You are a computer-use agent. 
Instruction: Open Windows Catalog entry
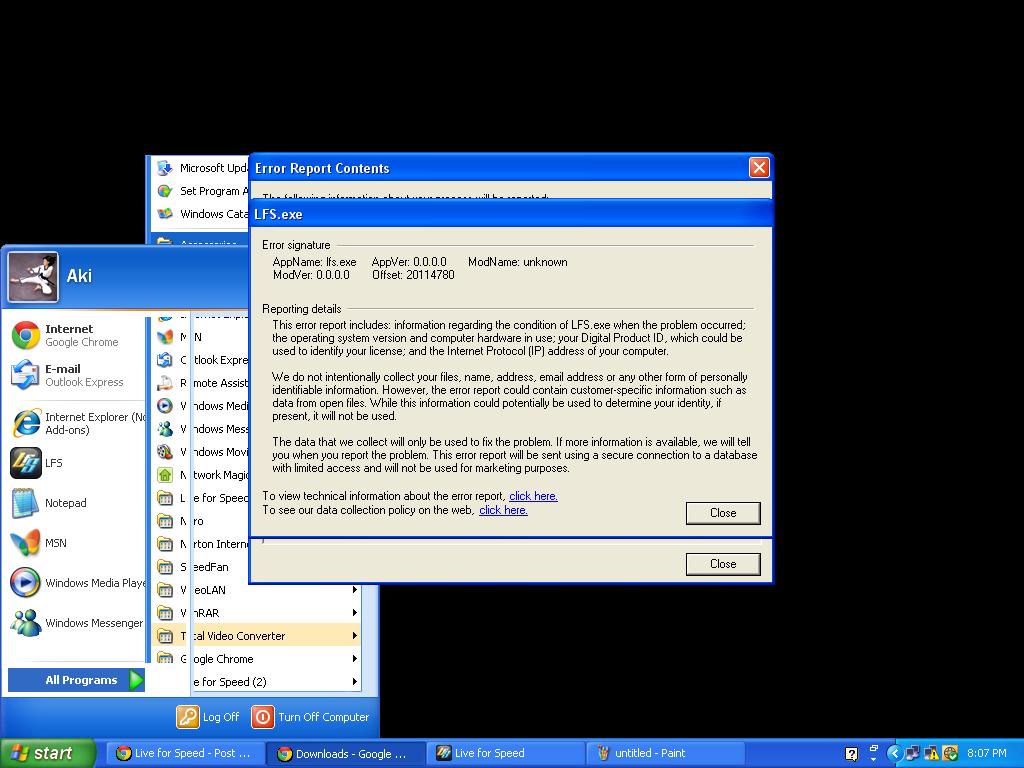(200, 214)
